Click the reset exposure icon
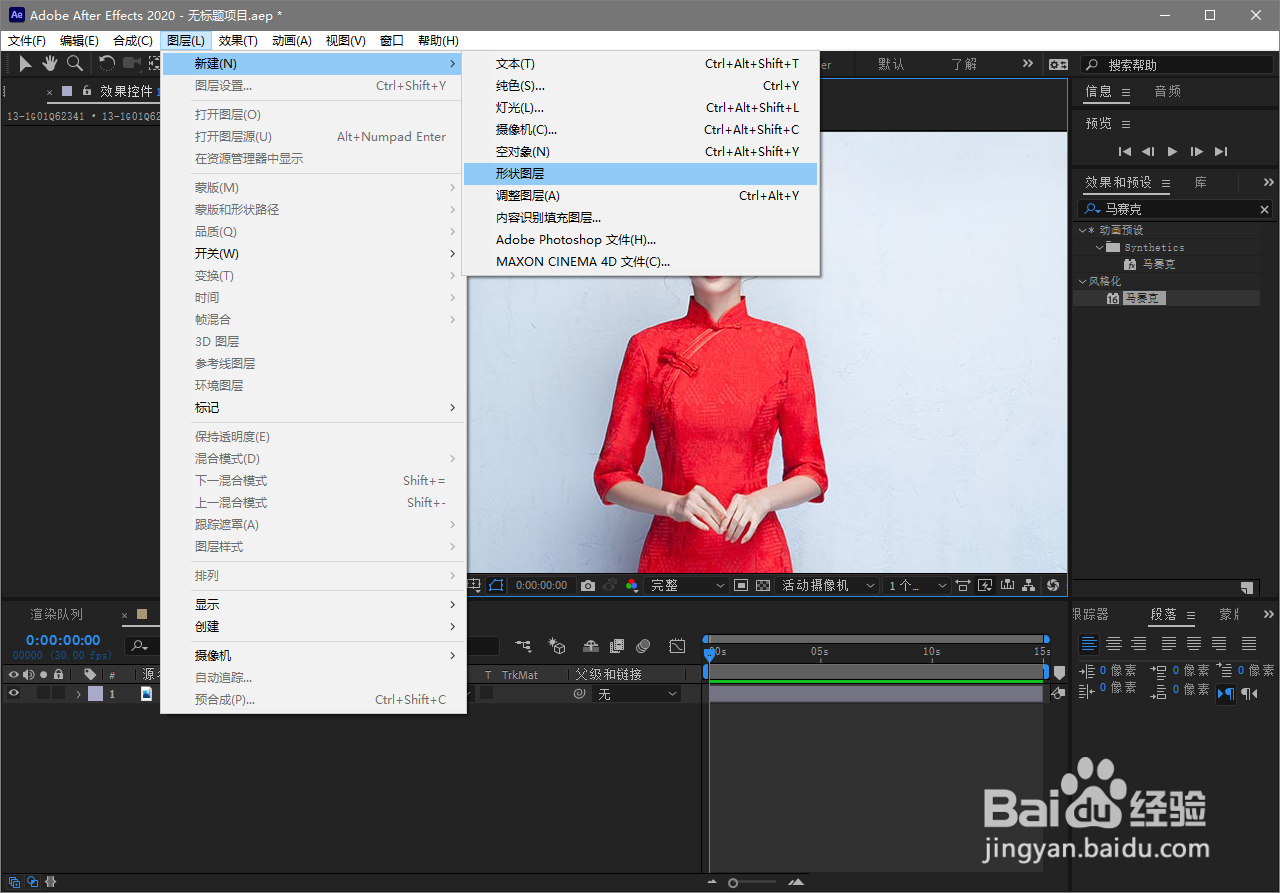 point(1052,586)
